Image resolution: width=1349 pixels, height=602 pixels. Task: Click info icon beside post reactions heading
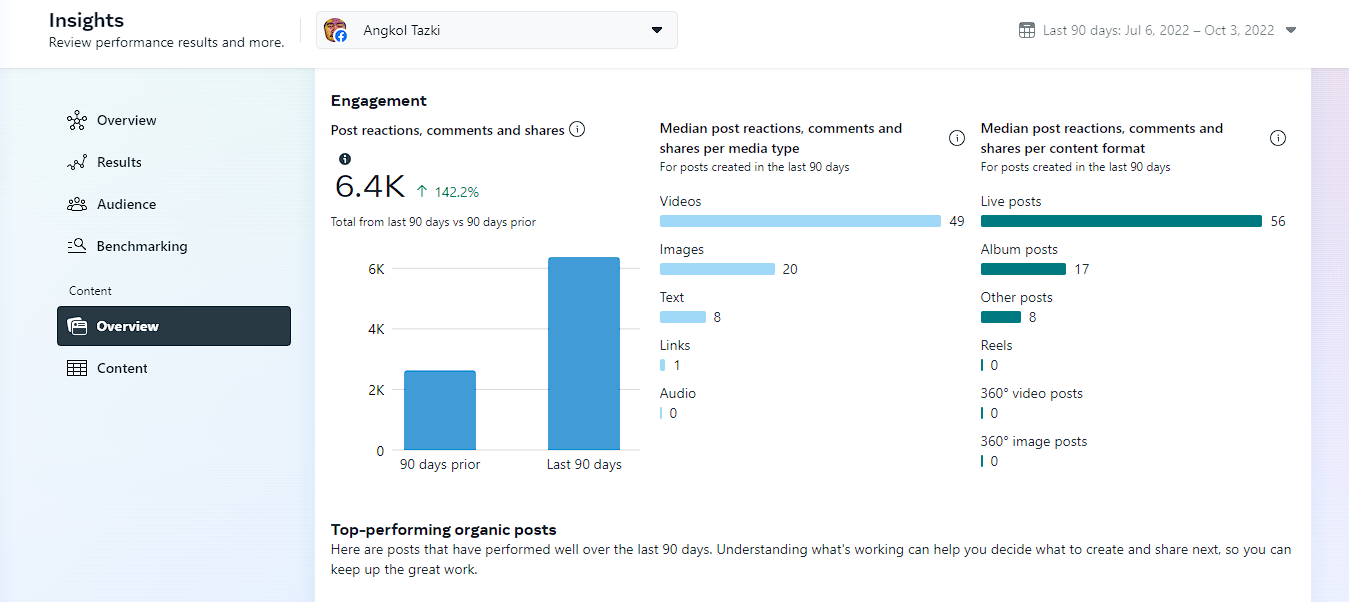(x=577, y=130)
